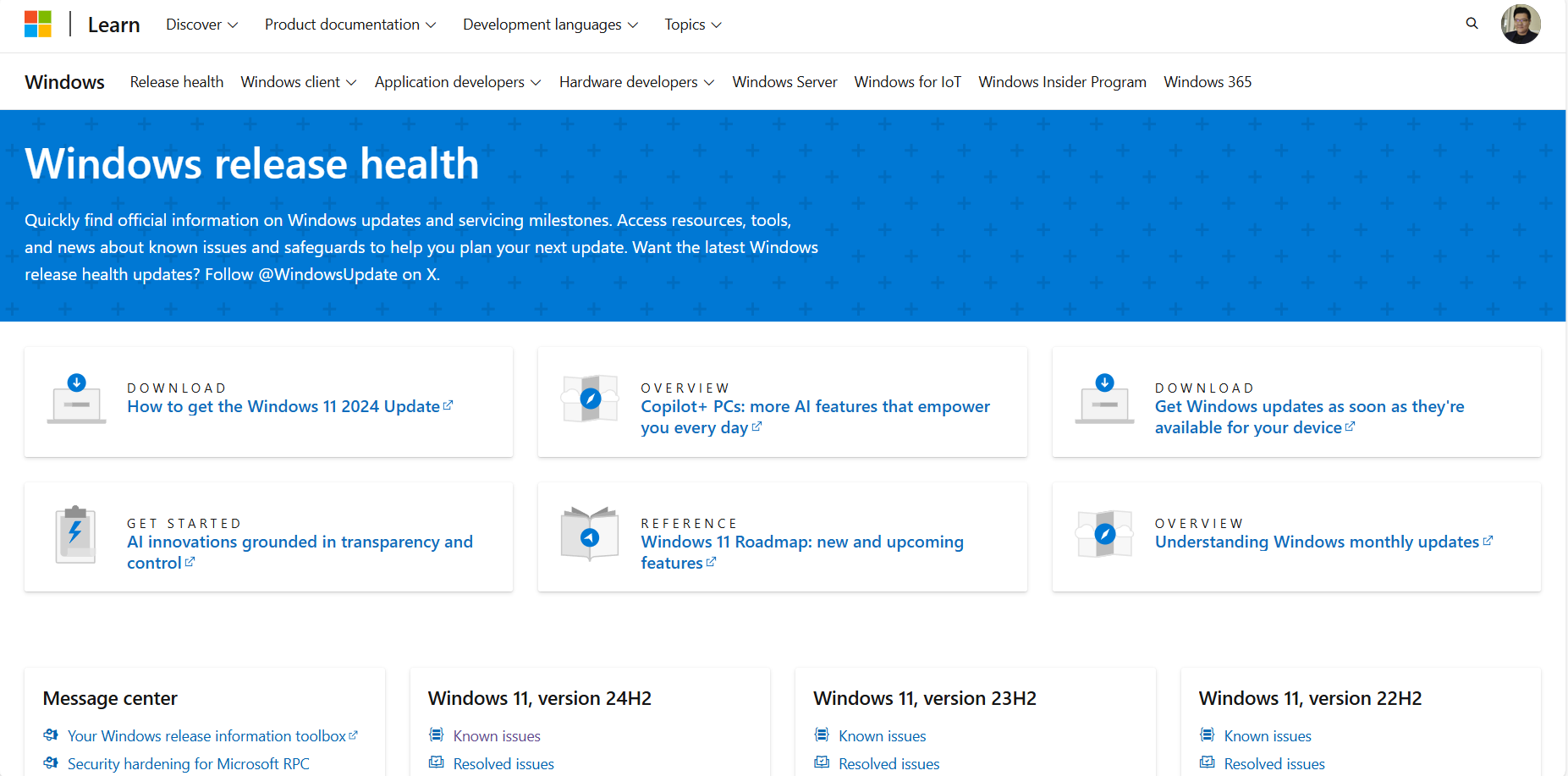Click the Resolved issues icon under version 23H2
Viewport: 1568px width, 776px height.
[822, 762]
